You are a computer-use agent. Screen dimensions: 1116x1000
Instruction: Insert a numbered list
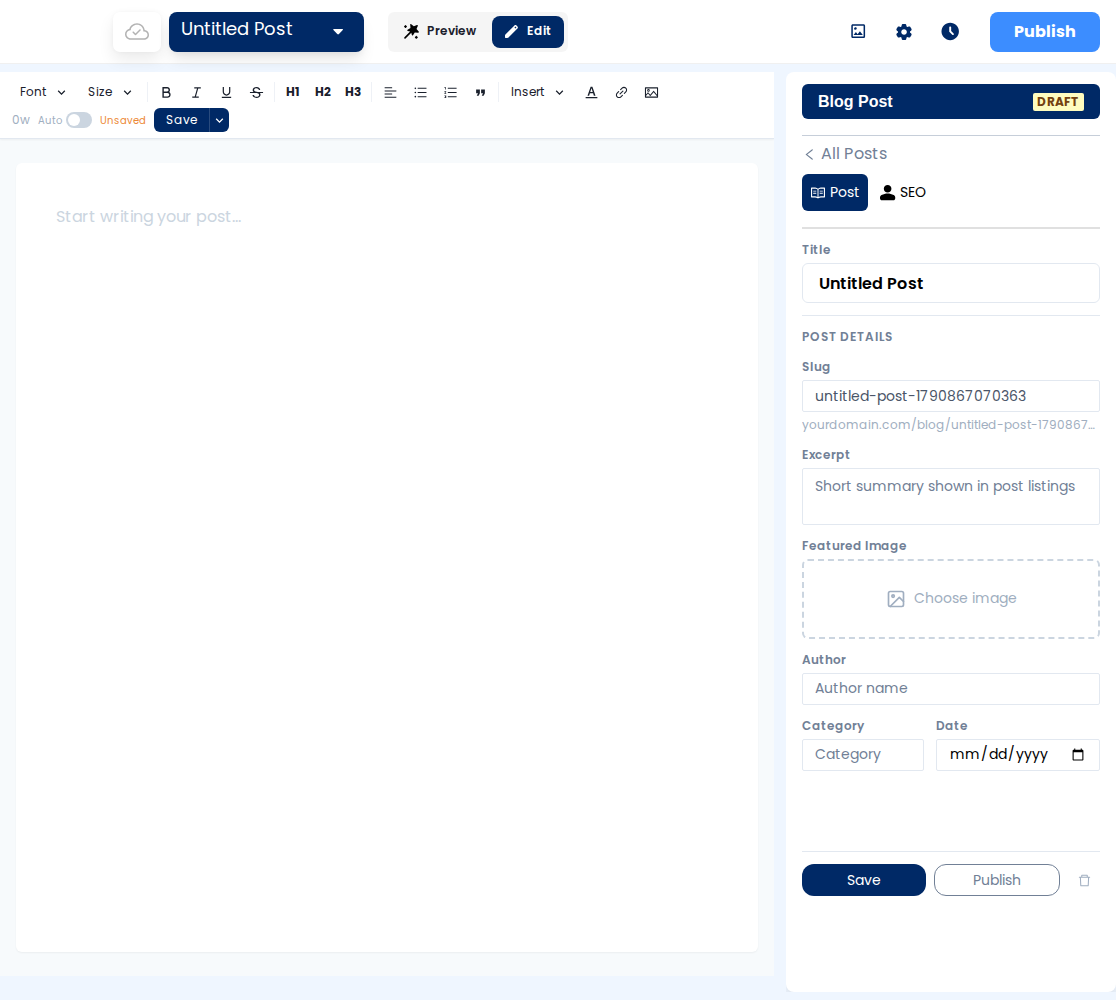(x=451, y=93)
